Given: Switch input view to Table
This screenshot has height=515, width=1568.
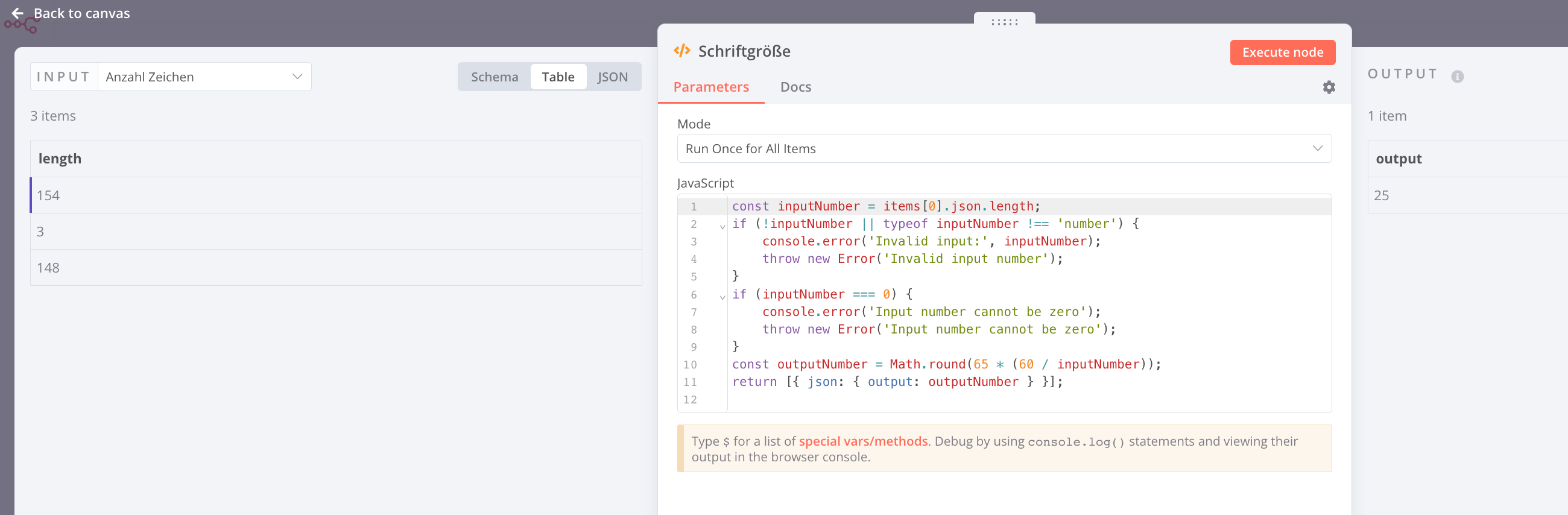Looking at the screenshot, I should point(558,77).
